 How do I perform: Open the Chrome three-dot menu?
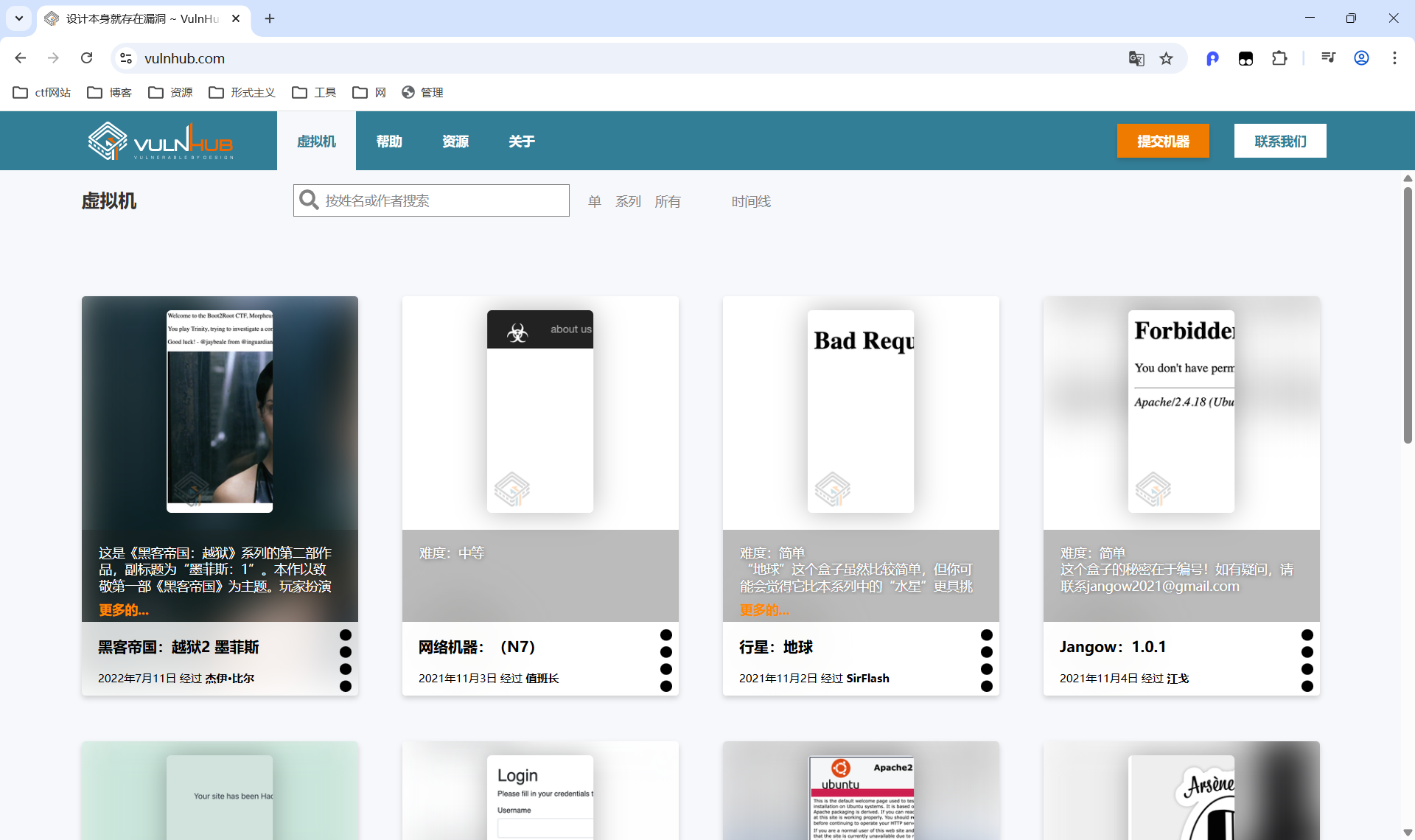click(x=1394, y=58)
